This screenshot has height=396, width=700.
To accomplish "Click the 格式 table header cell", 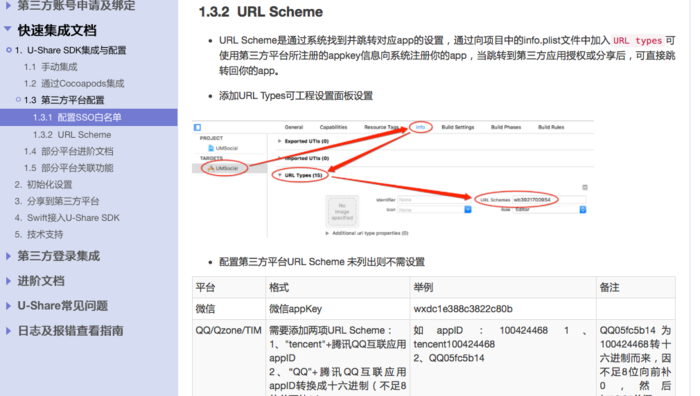I will coord(338,288).
